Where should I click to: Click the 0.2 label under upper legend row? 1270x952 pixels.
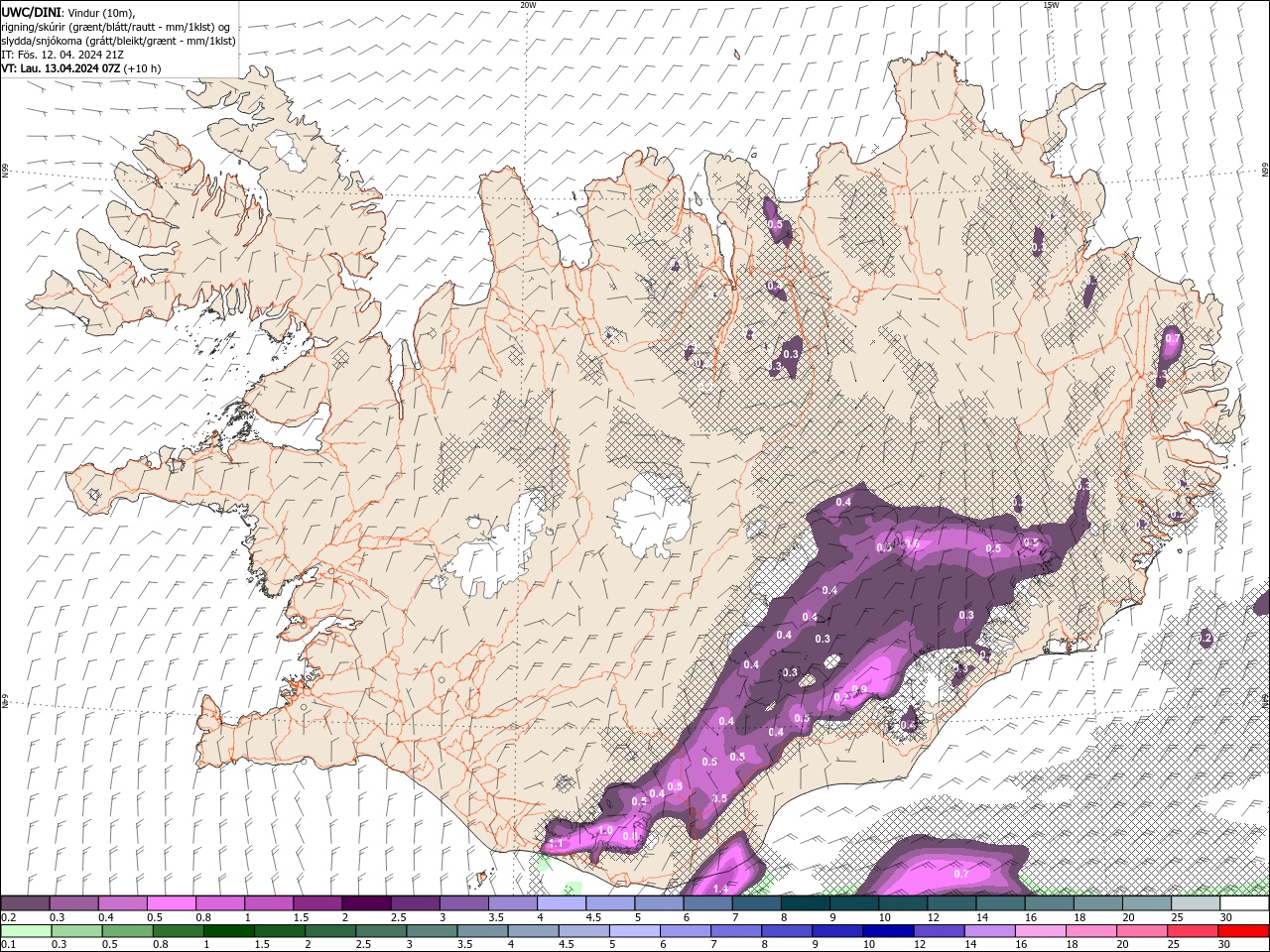[7, 917]
